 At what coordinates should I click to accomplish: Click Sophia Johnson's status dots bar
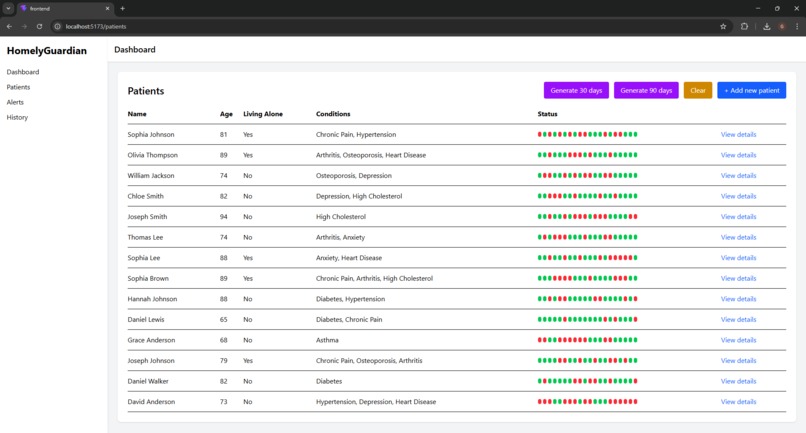pos(588,134)
